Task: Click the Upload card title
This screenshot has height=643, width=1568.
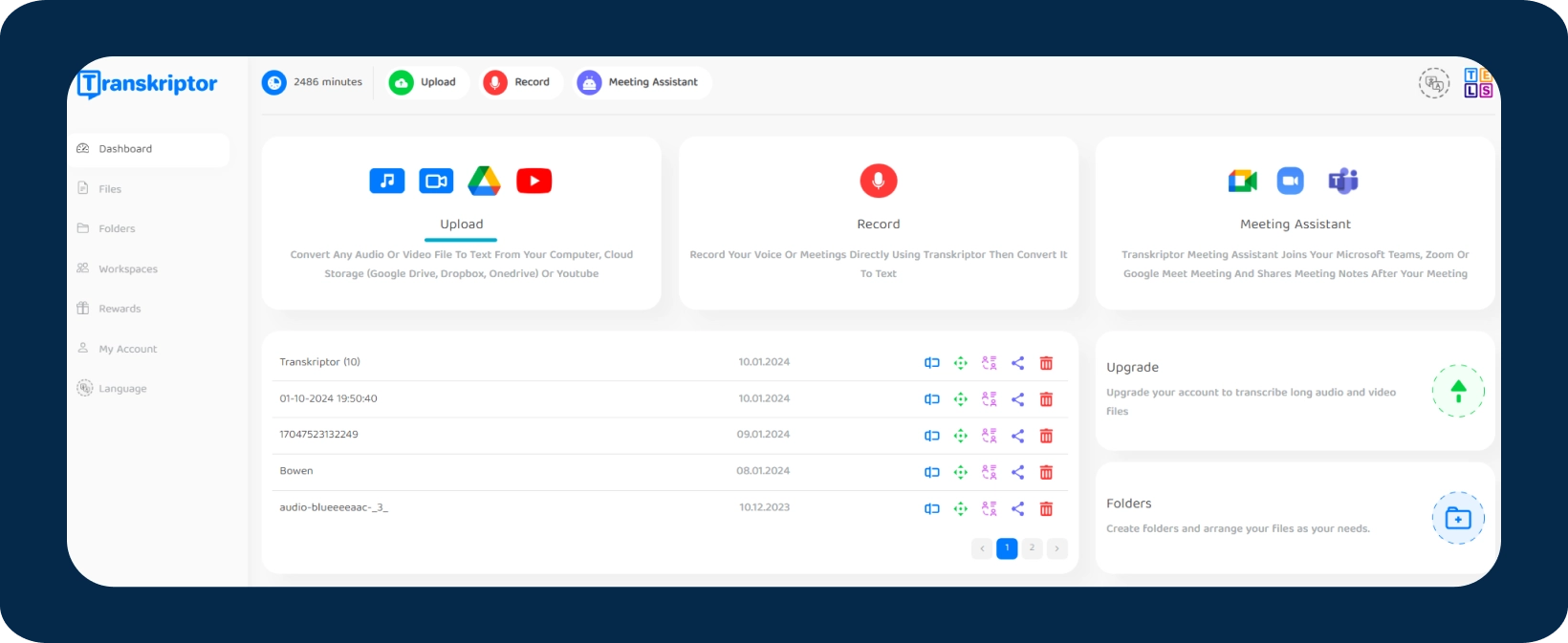Action: coord(462,225)
